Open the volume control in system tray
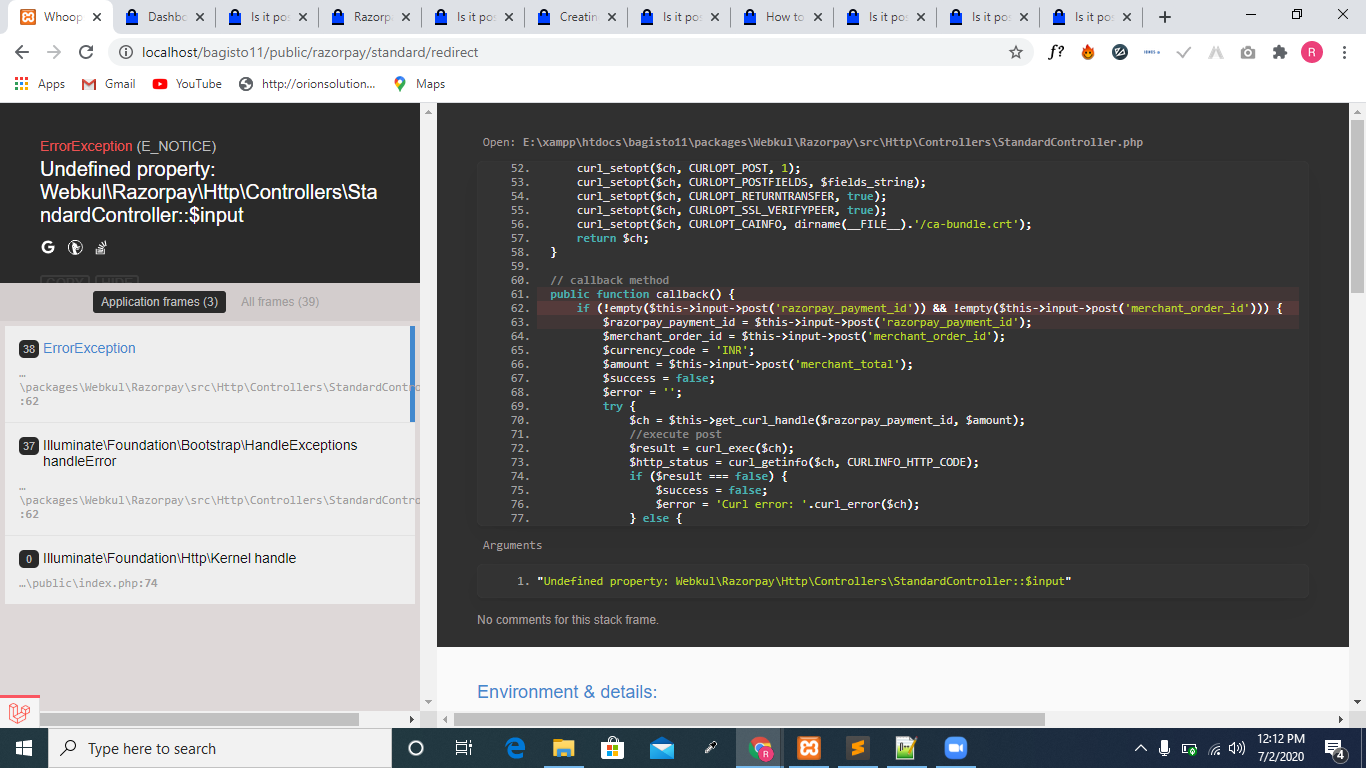1366x768 pixels. [1237, 748]
